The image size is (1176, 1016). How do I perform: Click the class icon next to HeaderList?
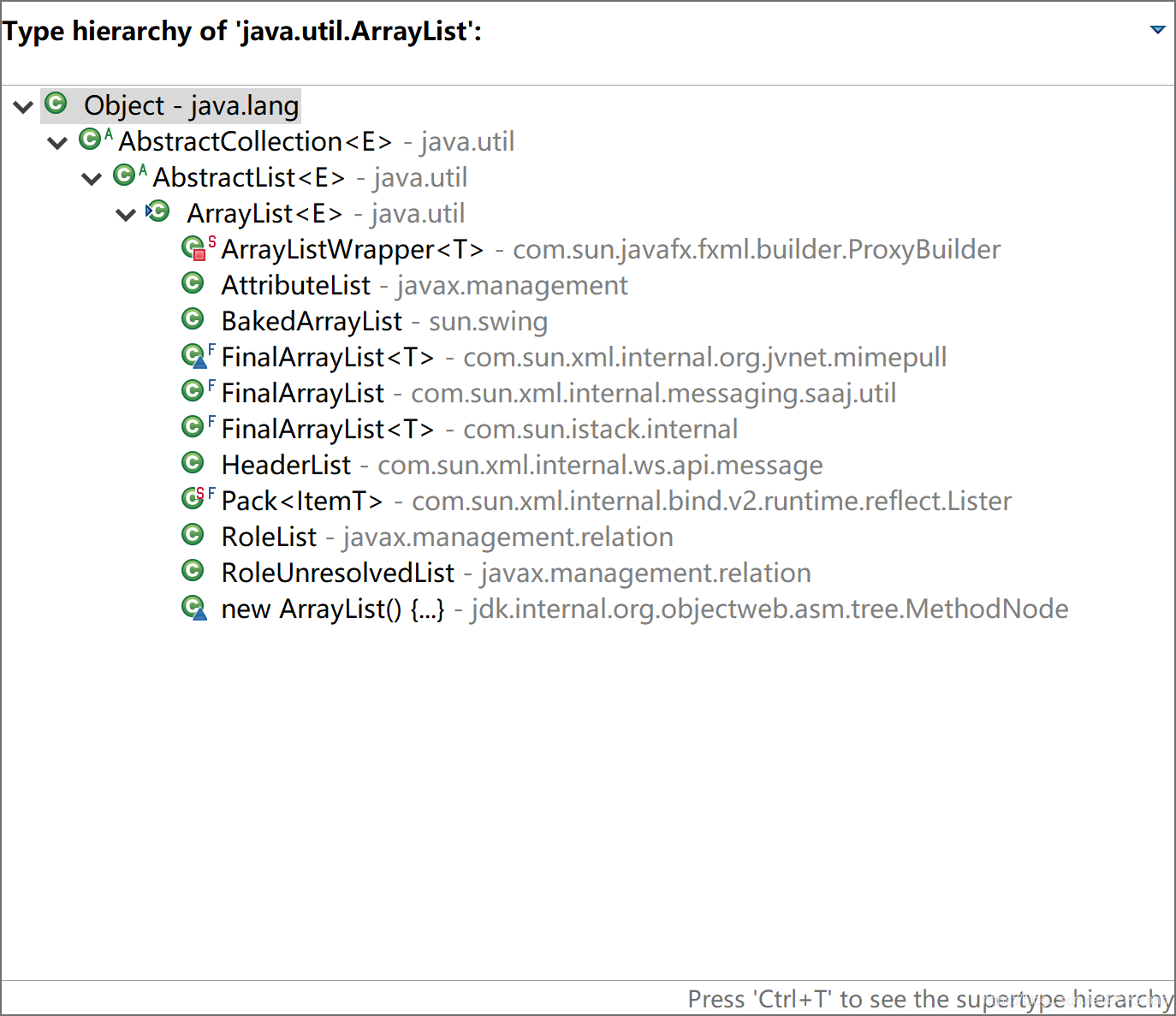tap(193, 464)
